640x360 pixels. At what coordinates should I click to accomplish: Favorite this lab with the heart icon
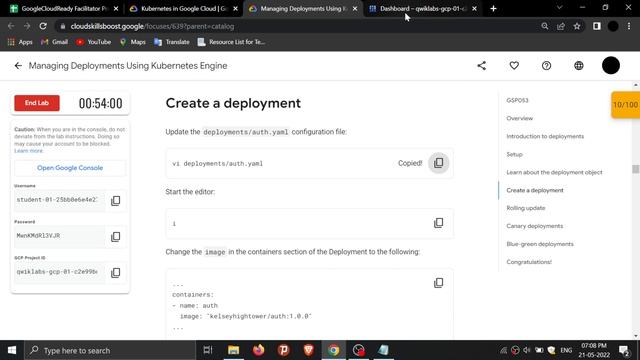click(514, 66)
